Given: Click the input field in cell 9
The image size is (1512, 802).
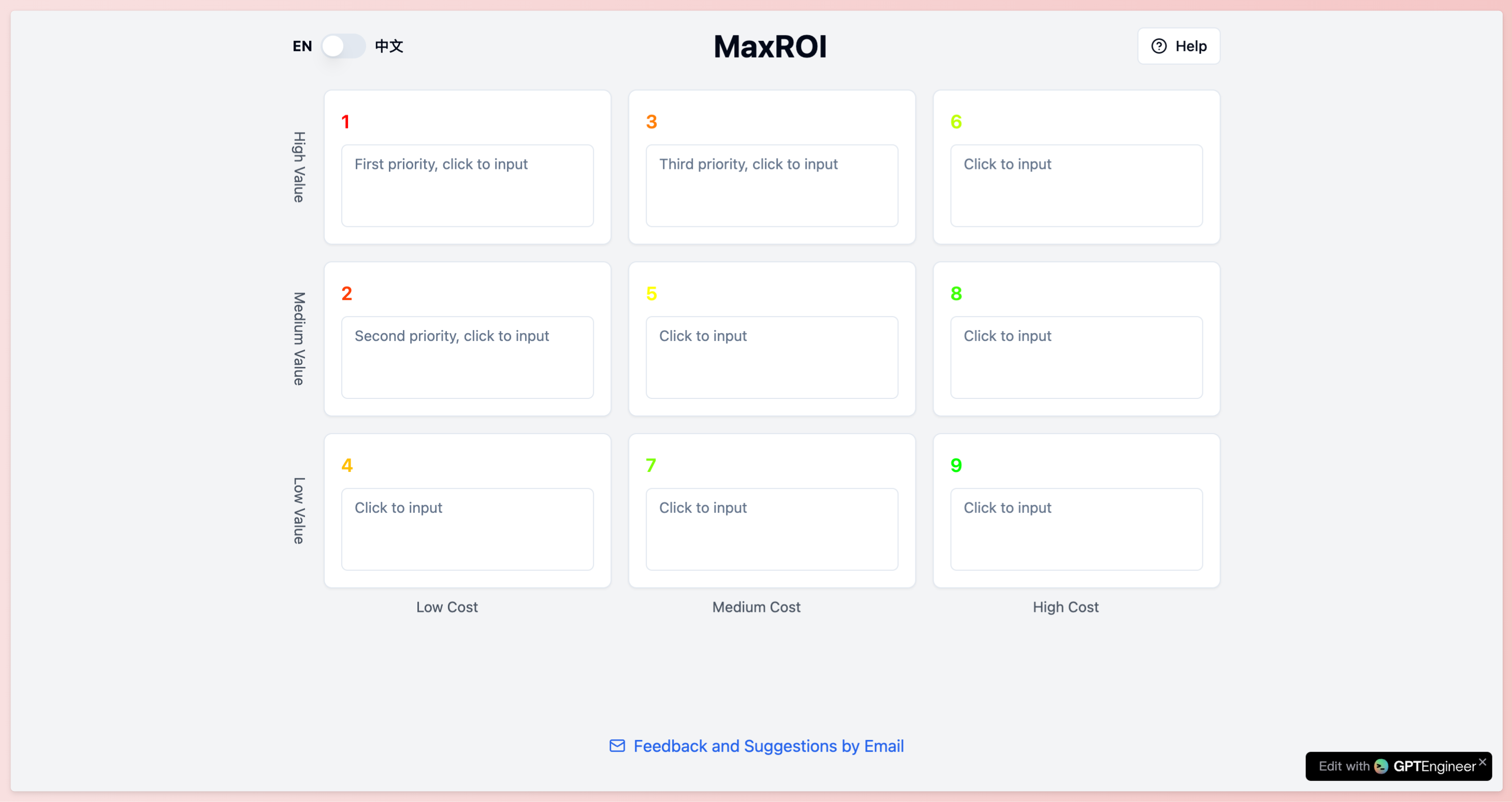Looking at the screenshot, I should click(1076, 528).
